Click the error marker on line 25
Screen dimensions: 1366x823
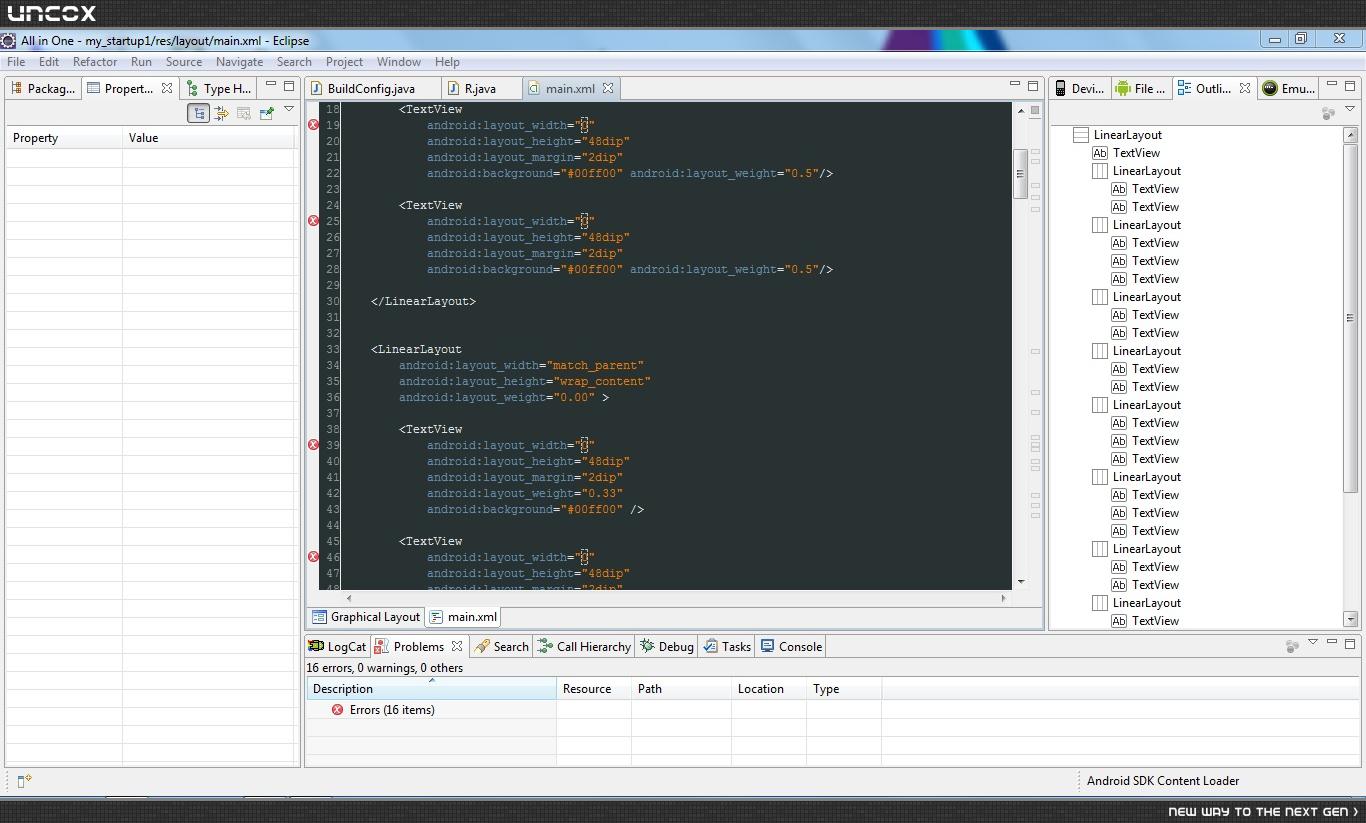pos(313,221)
